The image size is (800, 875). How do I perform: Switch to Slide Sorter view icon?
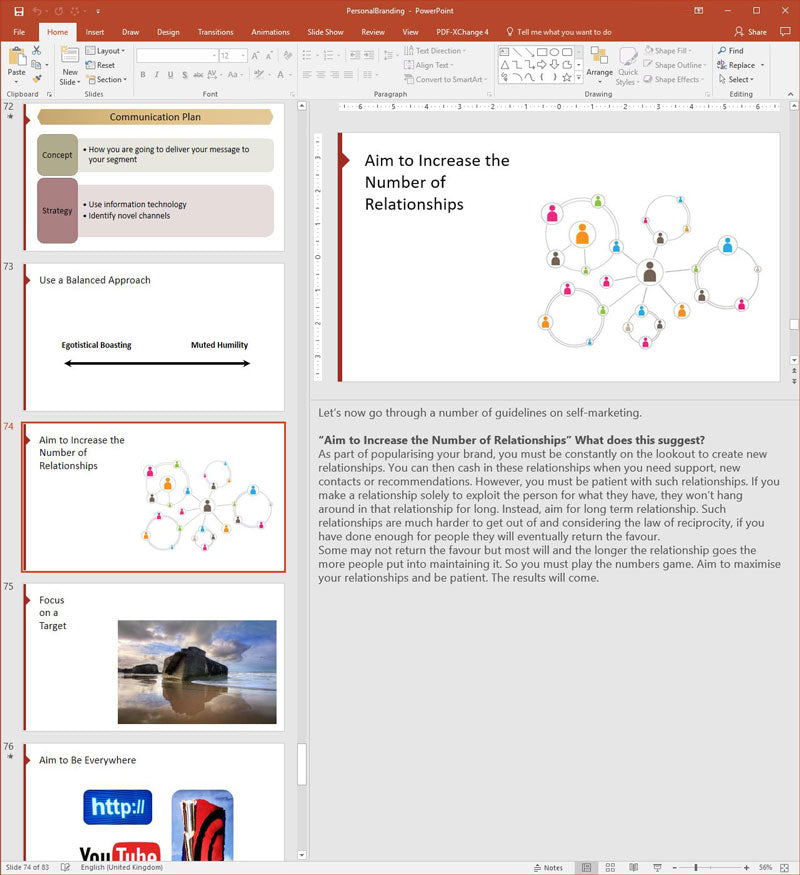point(610,868)
